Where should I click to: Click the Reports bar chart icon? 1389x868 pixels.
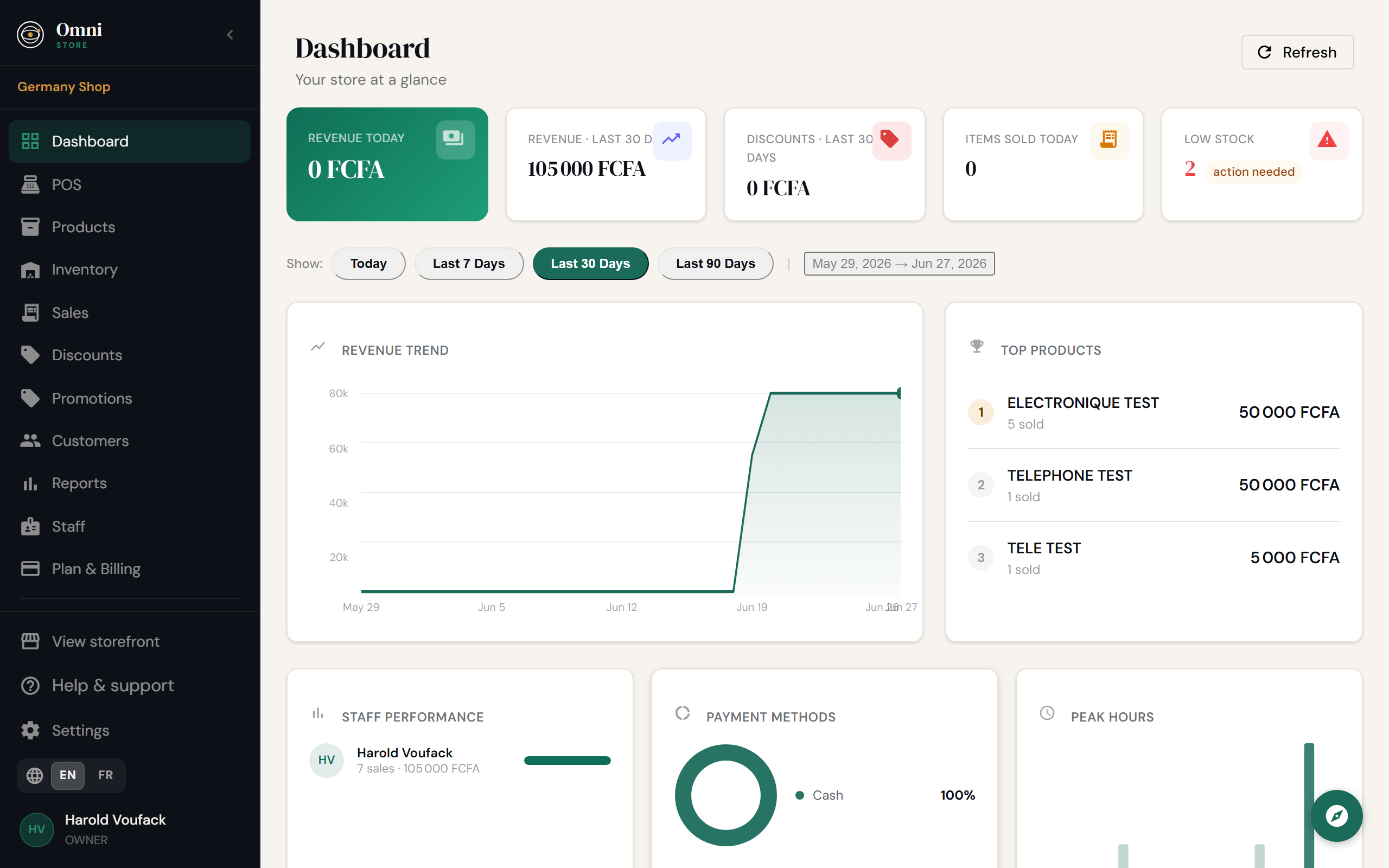30,483
